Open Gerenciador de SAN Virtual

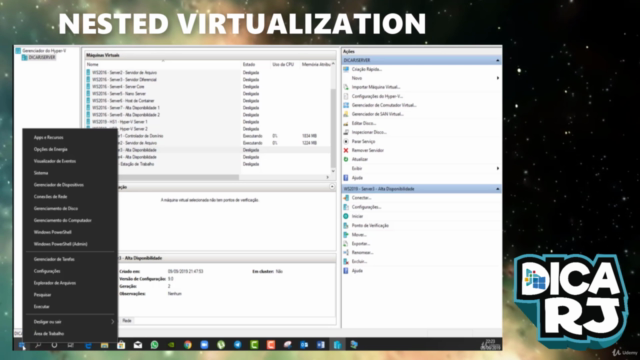378,114
